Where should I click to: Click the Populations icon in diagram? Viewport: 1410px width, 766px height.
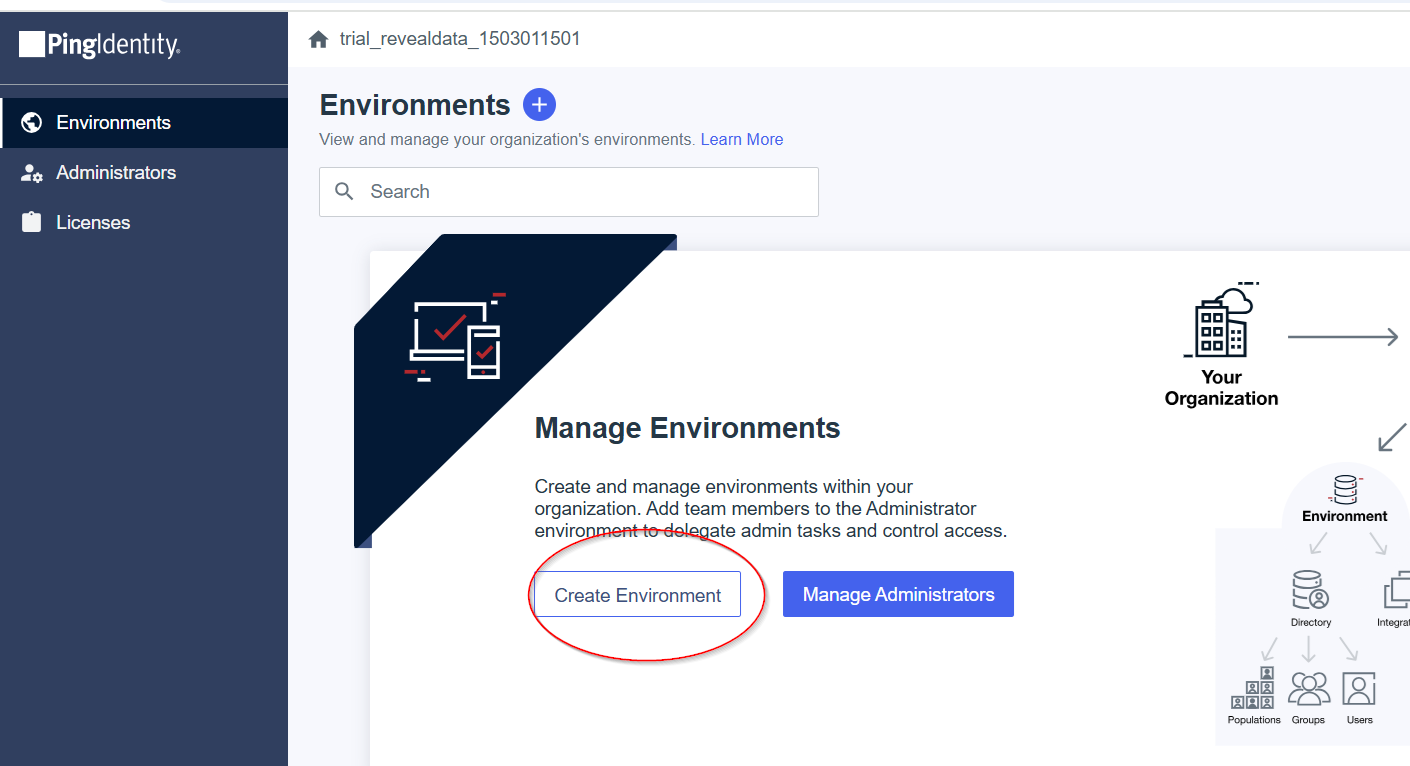(1254, 689)
